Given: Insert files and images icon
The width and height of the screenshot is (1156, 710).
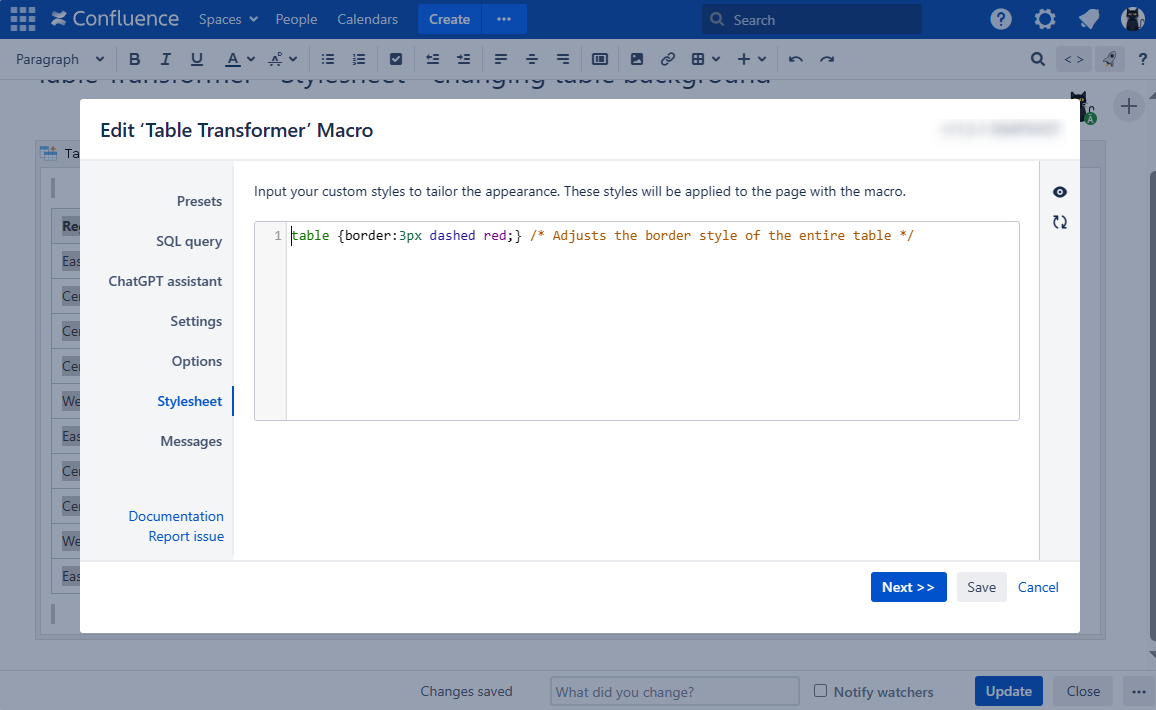Looking at the screenshot, I should click(637, 59).
